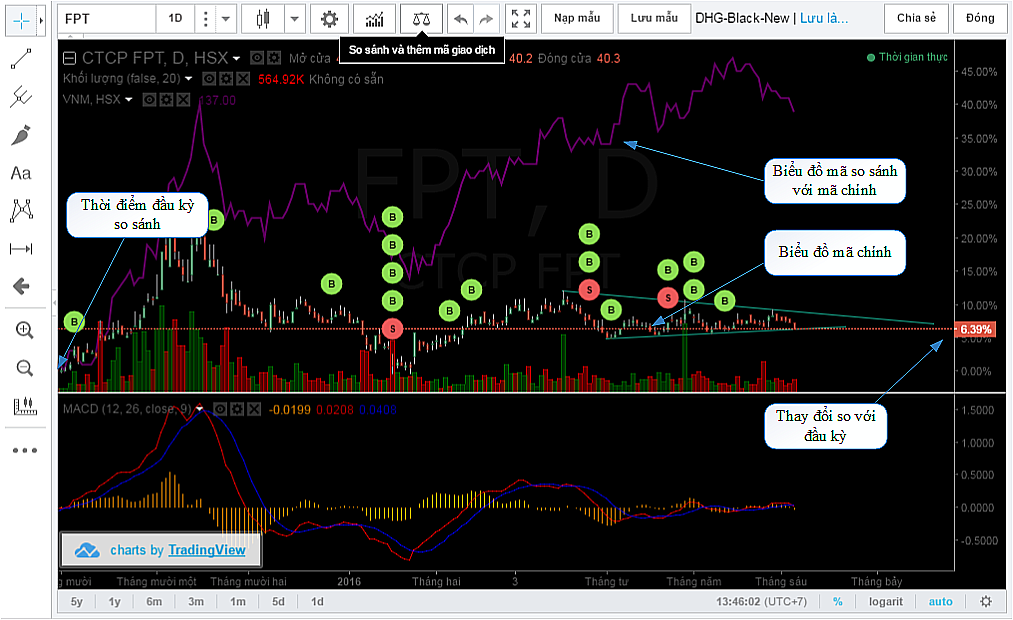Viewport: 1013px width, 620px height.
Task: Select the candlestick chart style icon
Action: [x=262, y=19]
